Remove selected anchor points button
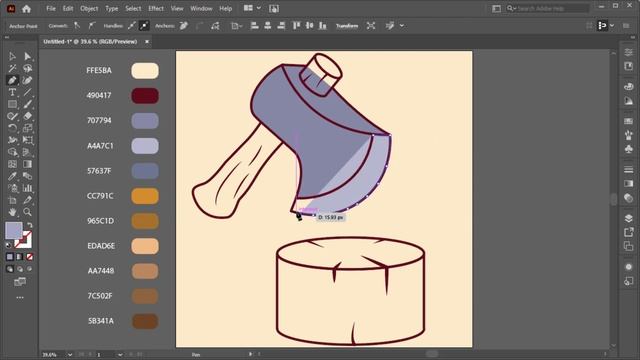The height and width of the screenshot is (360, 640). pyautogui.click(x=184, y=26)
